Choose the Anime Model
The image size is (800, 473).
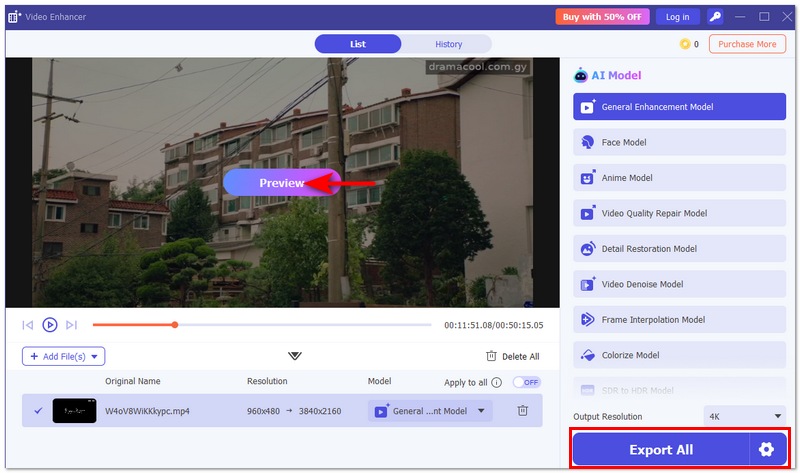(x=679, y=178)
